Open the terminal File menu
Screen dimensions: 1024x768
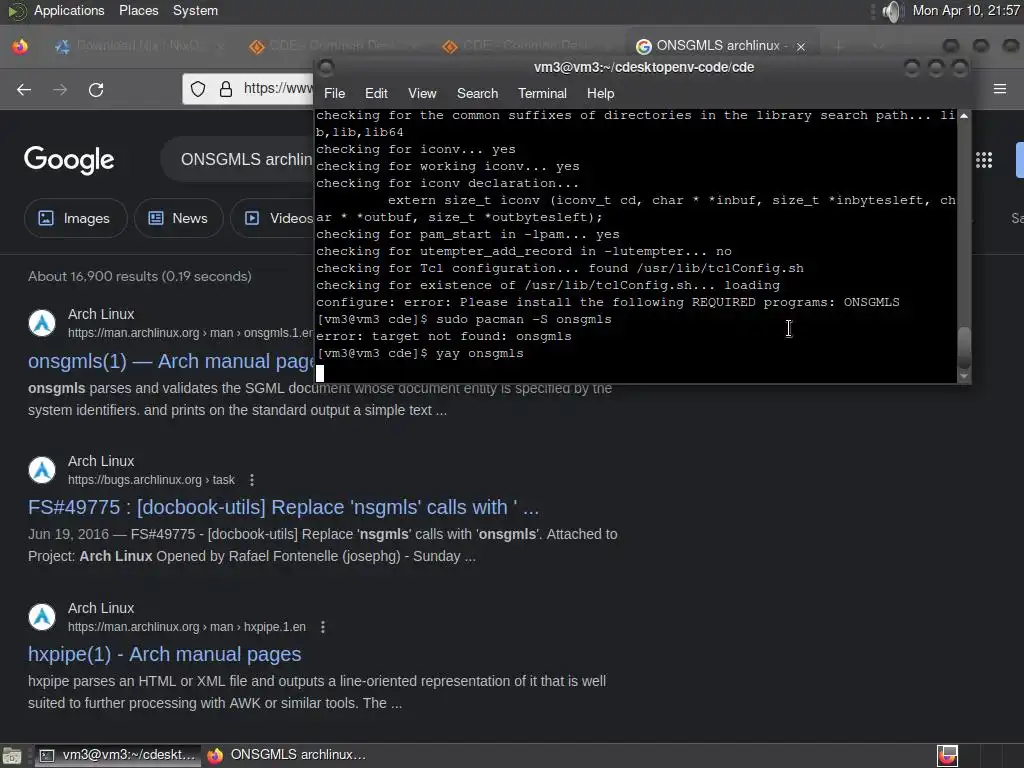pyautogui.click(x=334, y=93)
